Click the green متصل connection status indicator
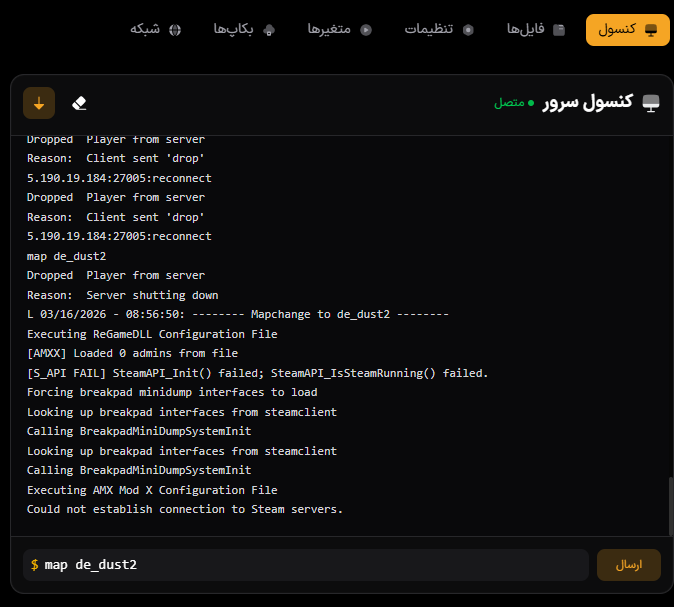 [x=514, y=103]
